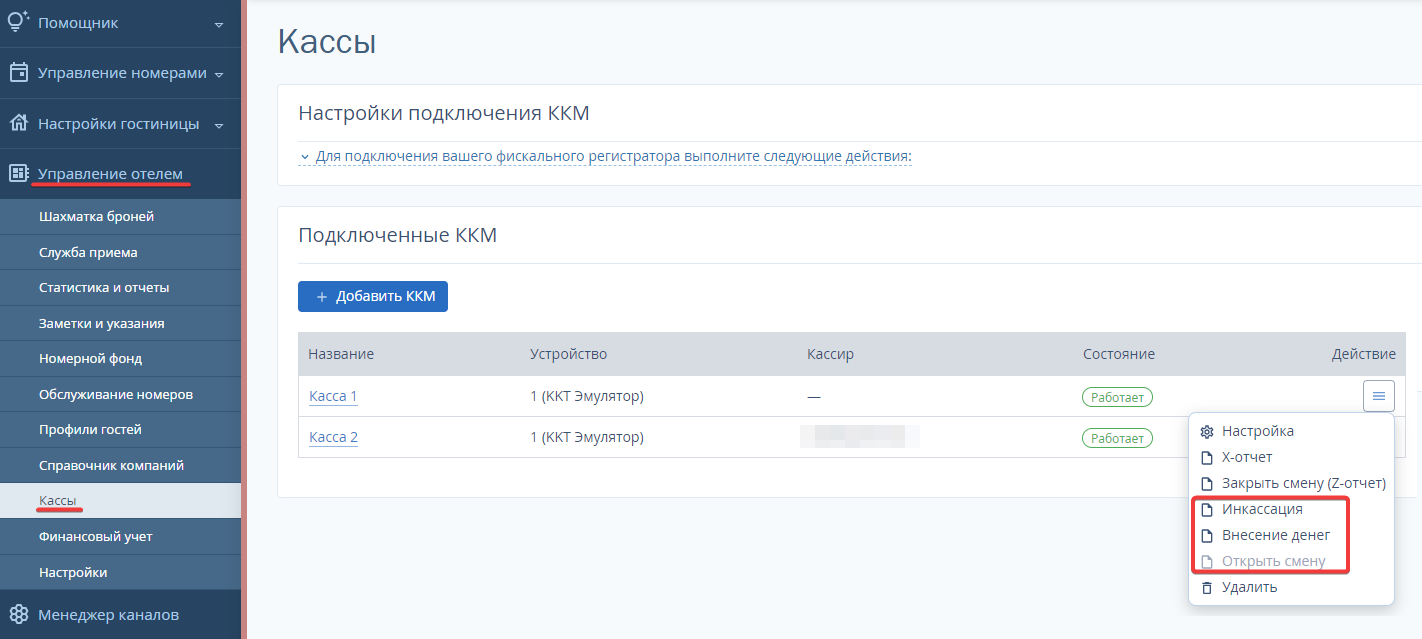Expand the Настройки гостиницы arrow
The image size is (1422, 639).
click(219, 125)
